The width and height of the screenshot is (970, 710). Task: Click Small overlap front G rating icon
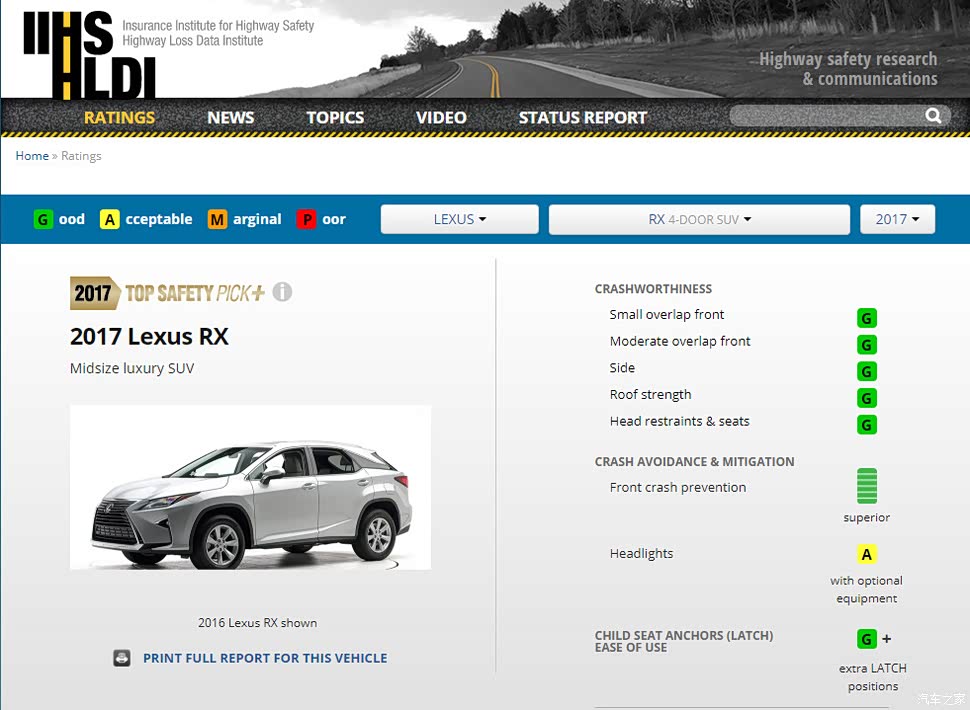[867, 318]
